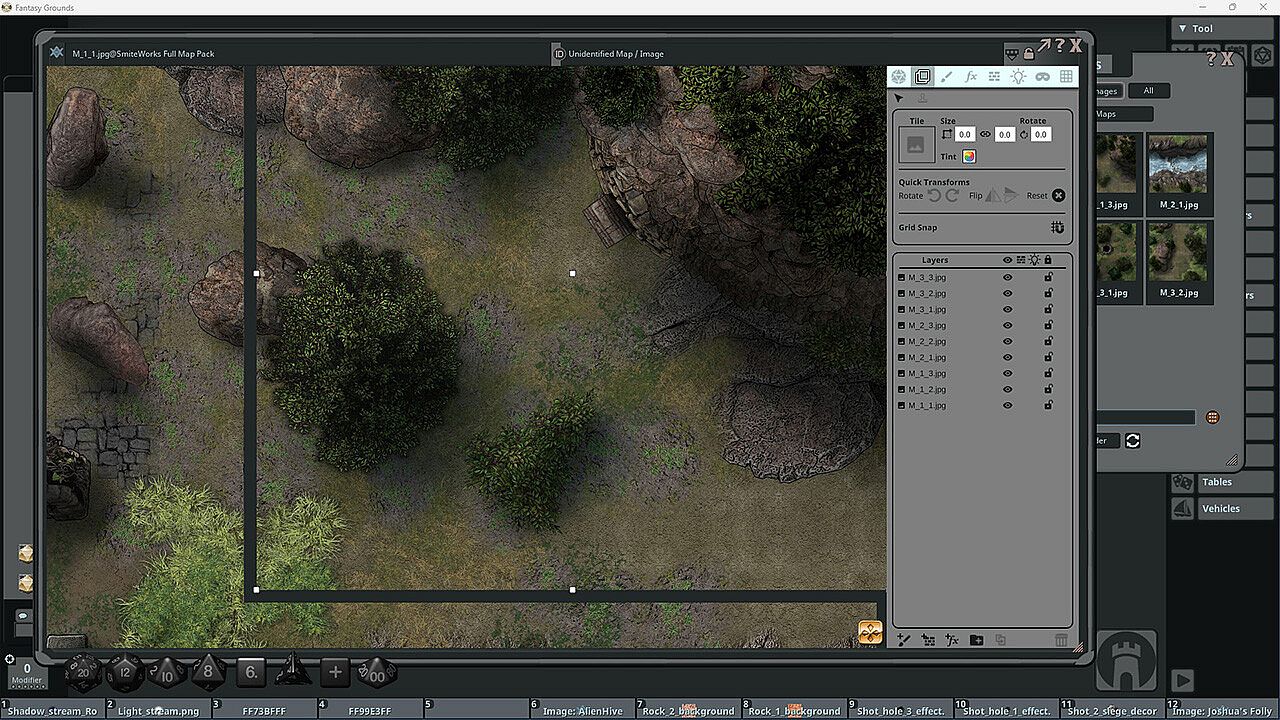Image resolution: width=1280 pixels, height=720 pixels.
Task: Click the Grid Snap magnet icon
Action: coord(1057,228)
